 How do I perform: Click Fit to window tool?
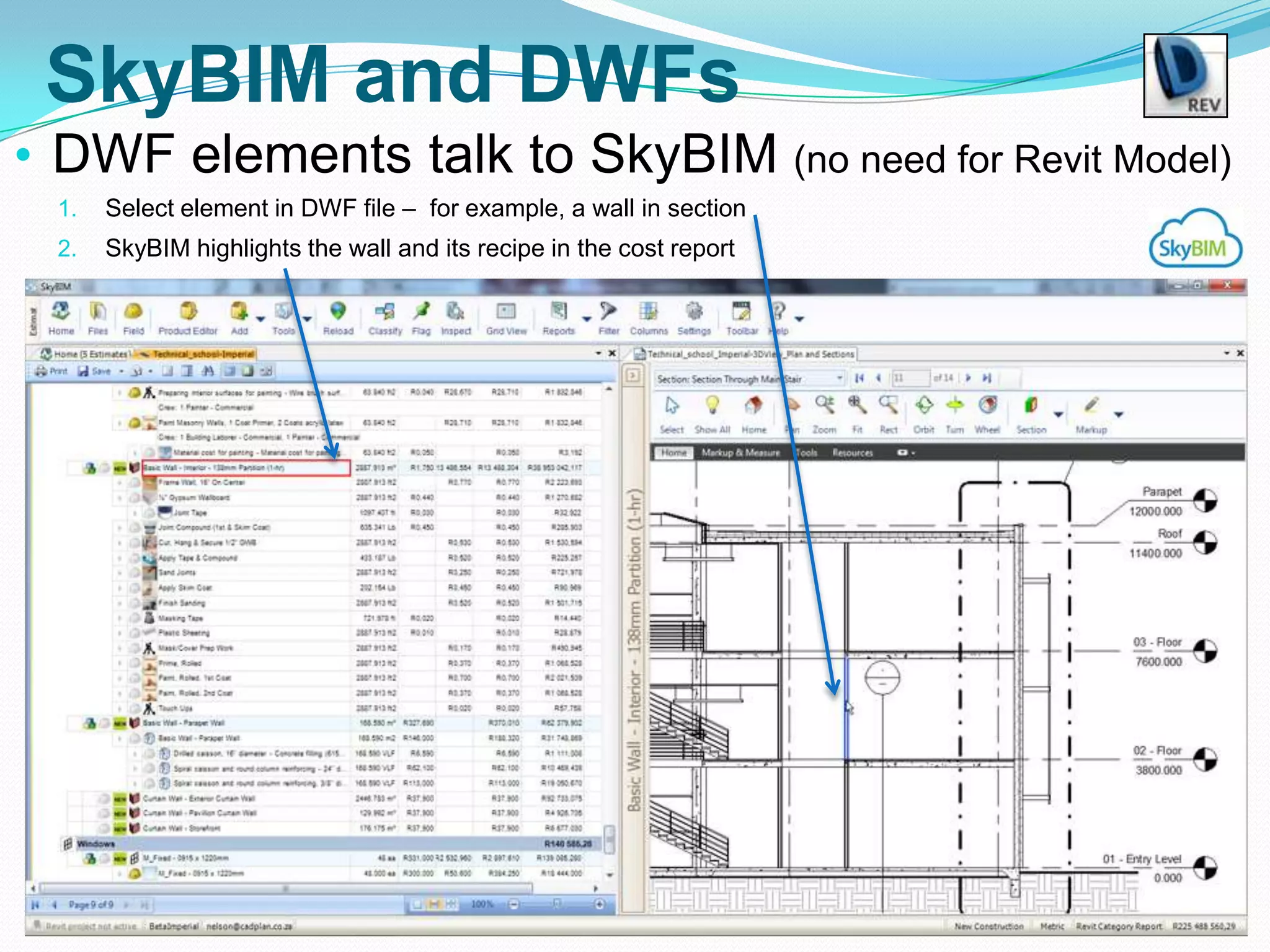(857, 415)
